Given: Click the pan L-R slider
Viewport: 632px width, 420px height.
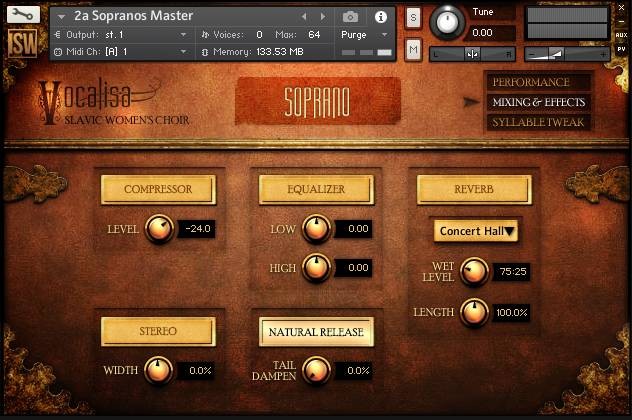Looking at the screenshot, I should point(472,54).
